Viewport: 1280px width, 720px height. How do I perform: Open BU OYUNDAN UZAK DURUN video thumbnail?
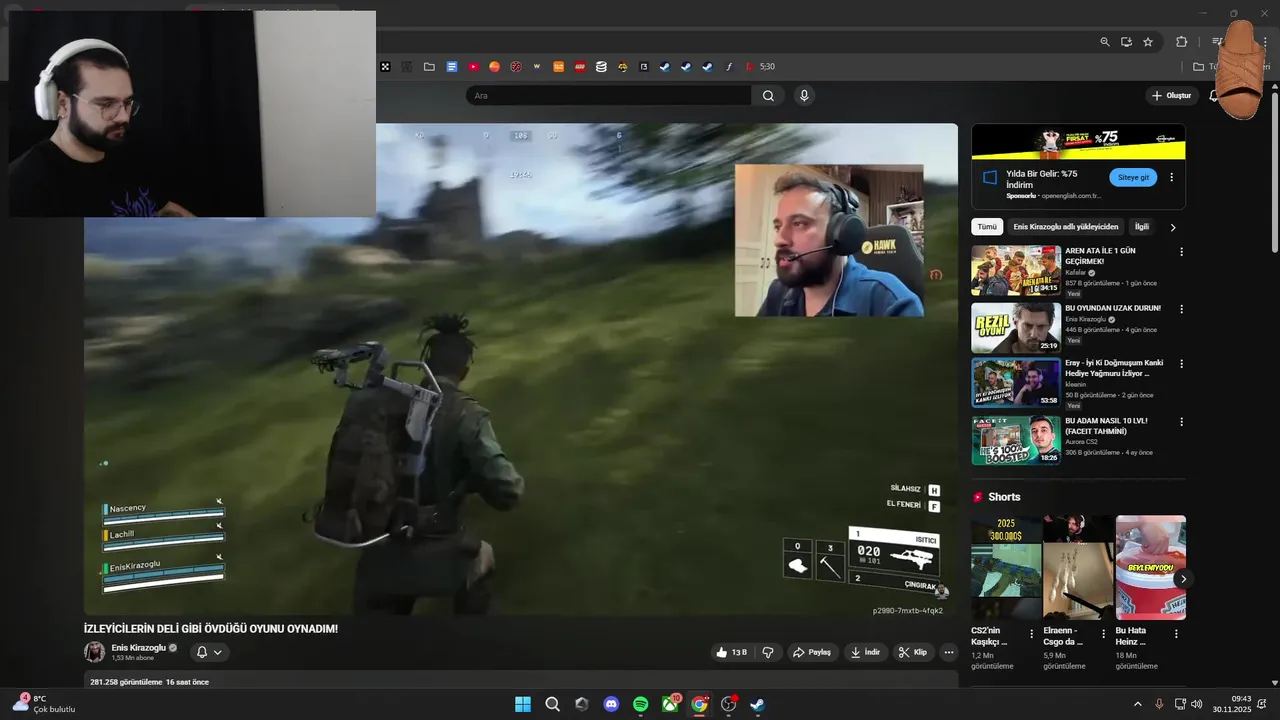tap(1016, 327)
